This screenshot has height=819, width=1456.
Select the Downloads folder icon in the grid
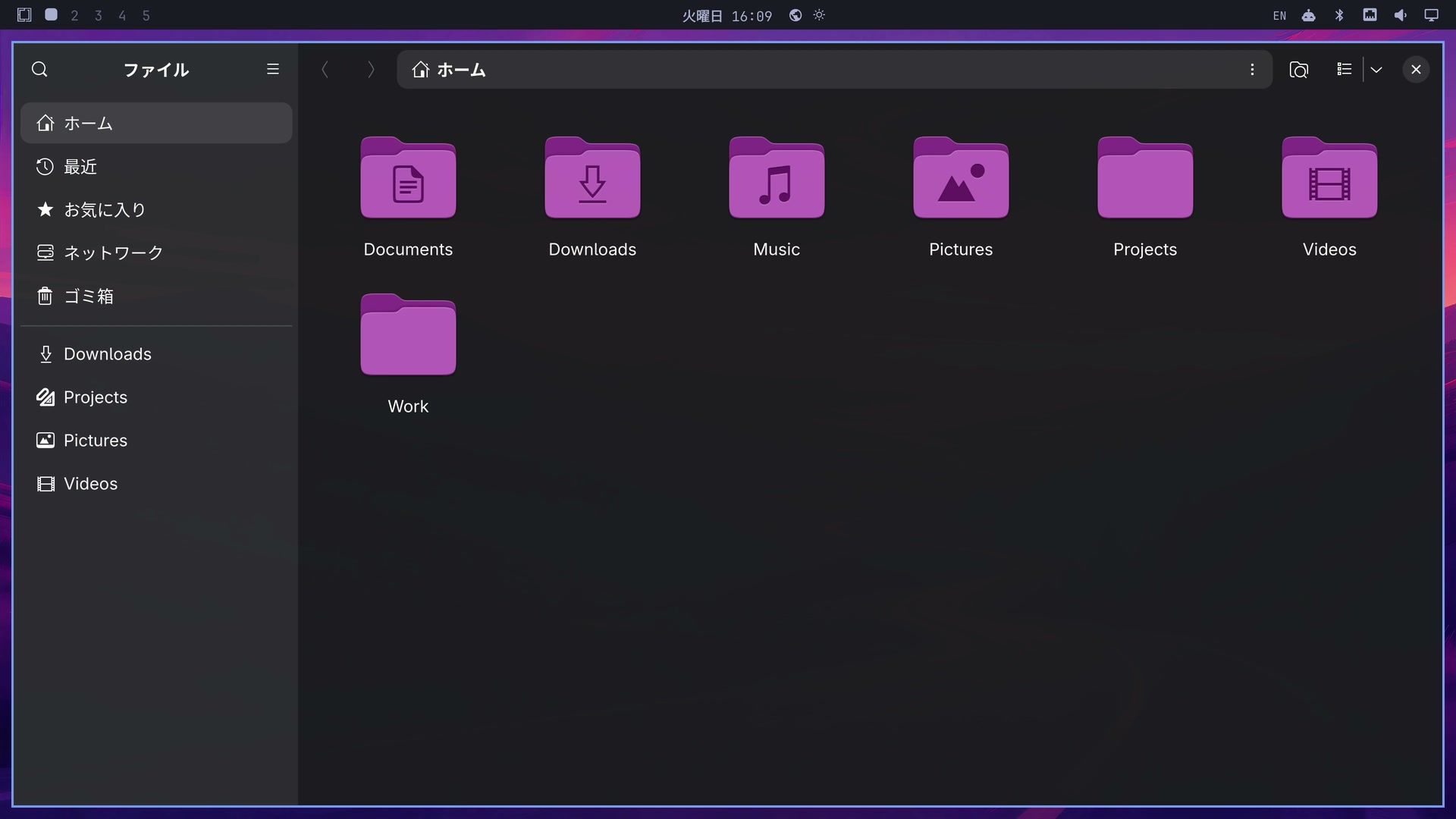tap(592, 178)
